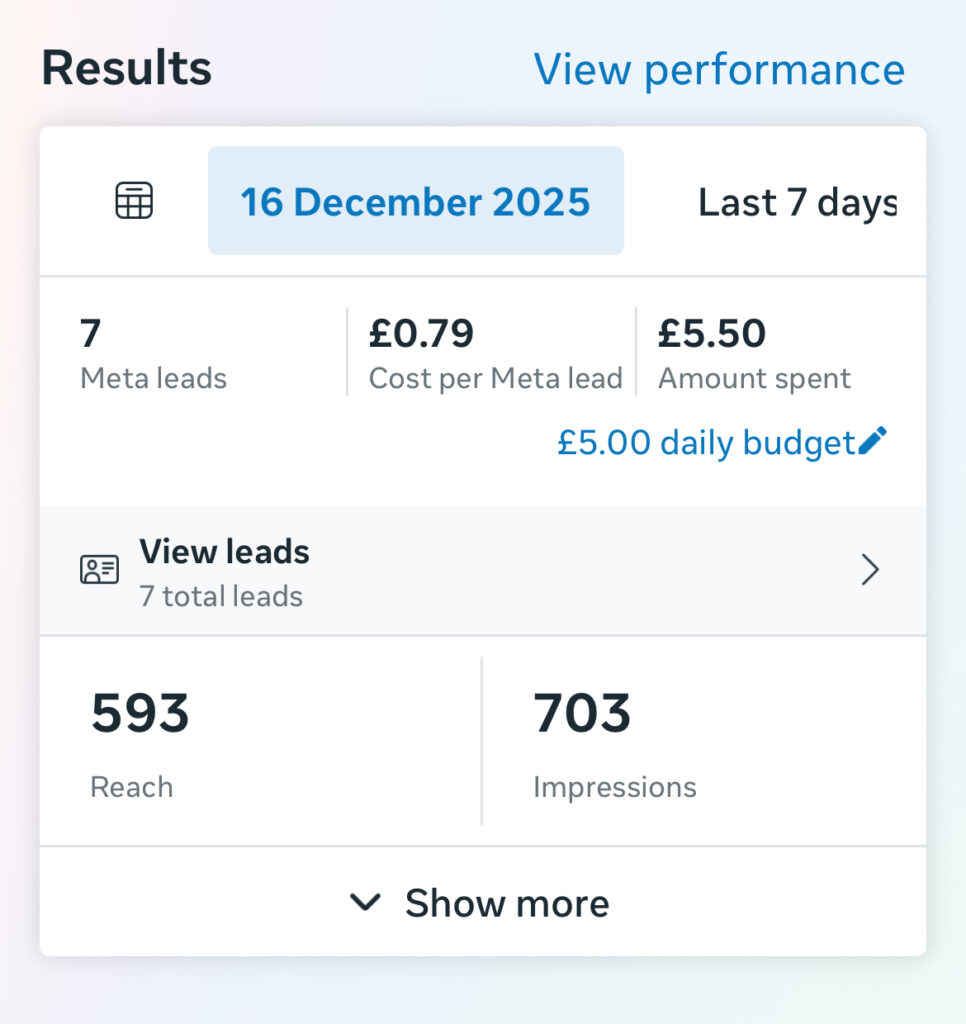Click the Results section heading

126,69
